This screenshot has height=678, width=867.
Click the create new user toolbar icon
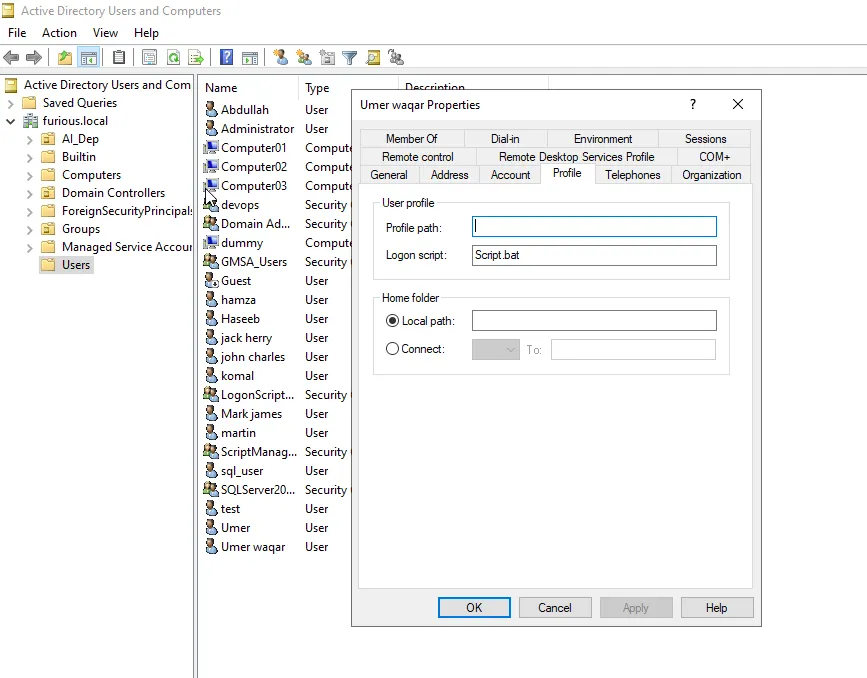tap(281, 58)
